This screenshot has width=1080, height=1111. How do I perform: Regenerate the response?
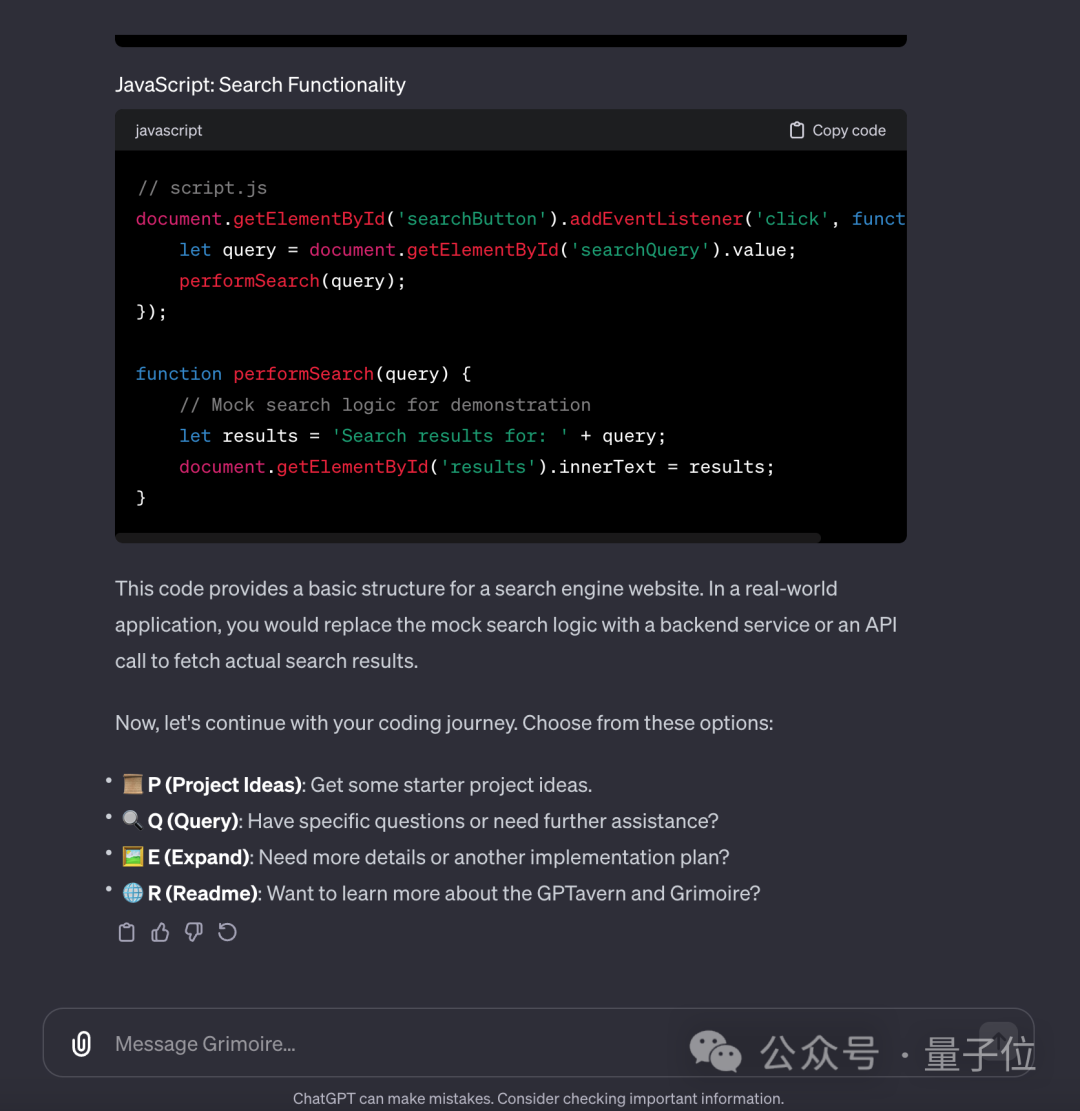228,932
